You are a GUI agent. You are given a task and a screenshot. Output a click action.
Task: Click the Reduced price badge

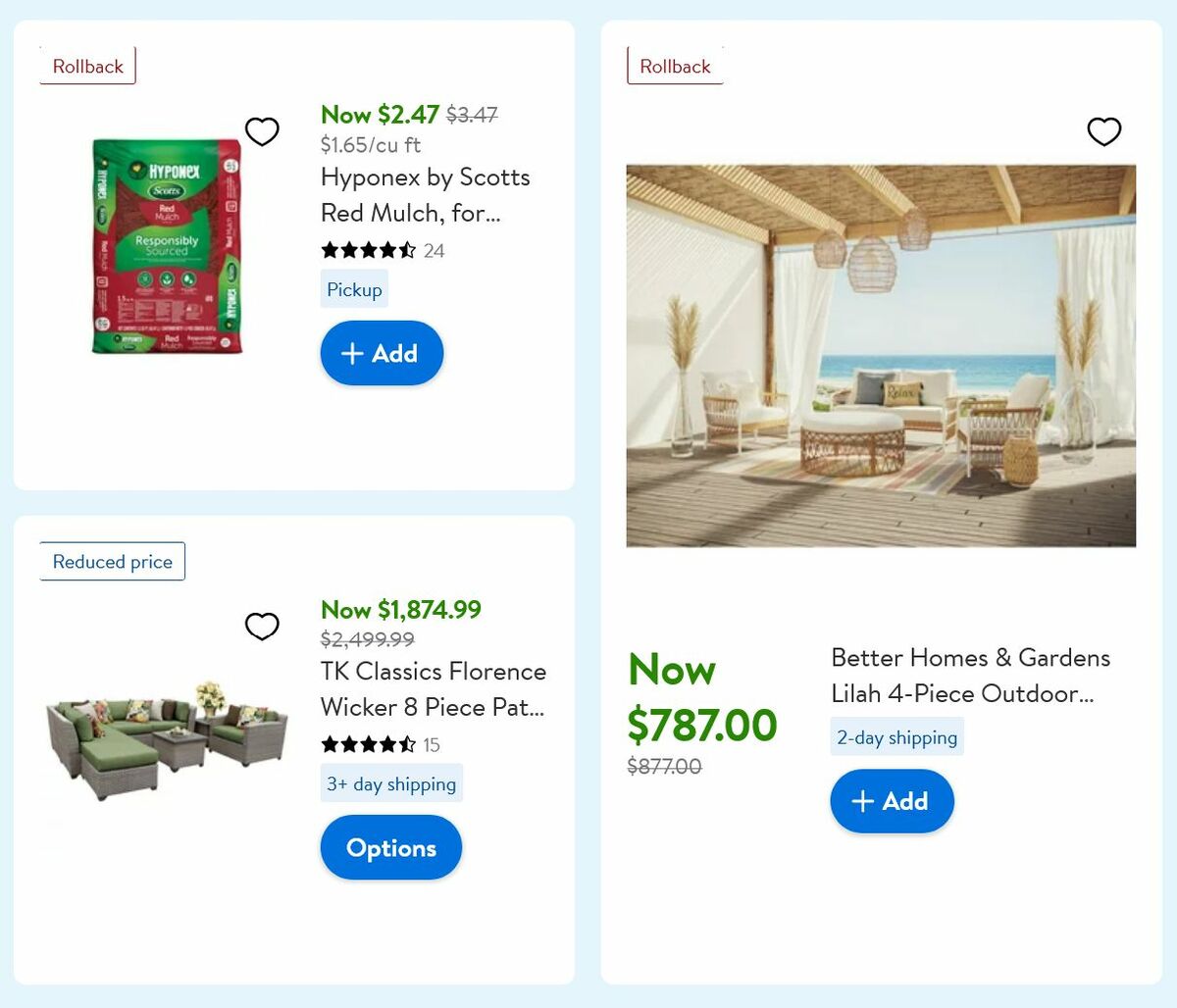tap(111, 561)
